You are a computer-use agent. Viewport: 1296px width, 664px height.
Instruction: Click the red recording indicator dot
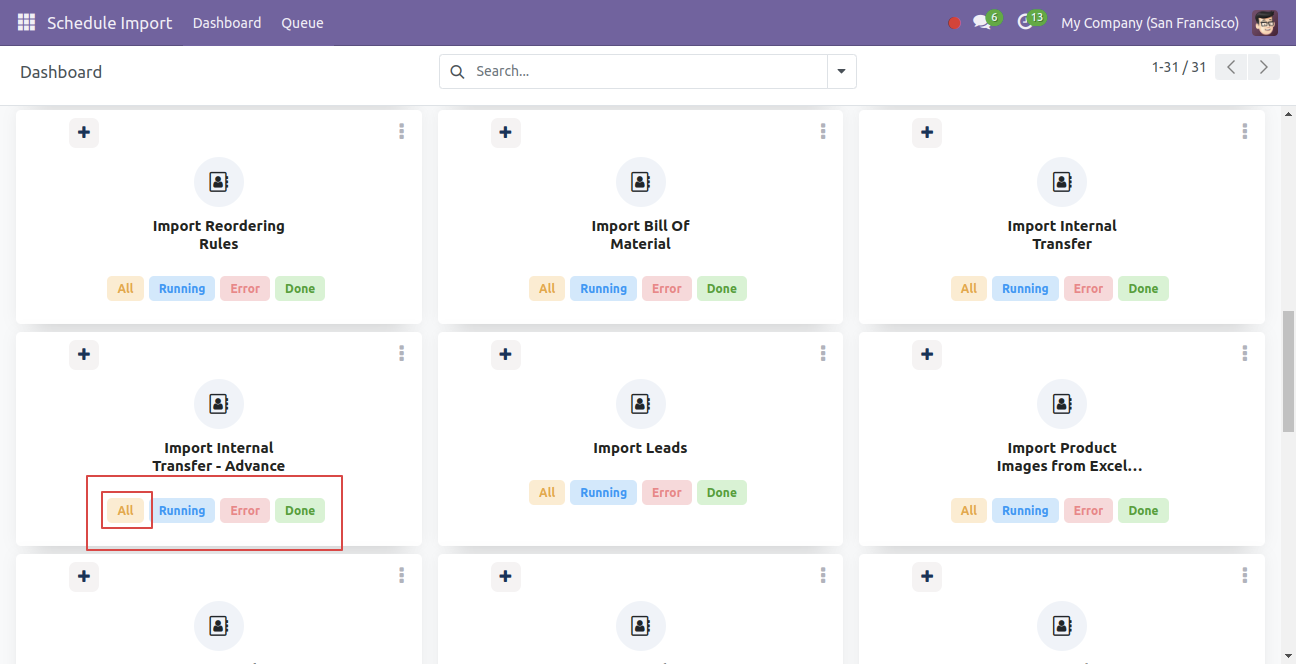pyautogui.click(x=954, y=23)
